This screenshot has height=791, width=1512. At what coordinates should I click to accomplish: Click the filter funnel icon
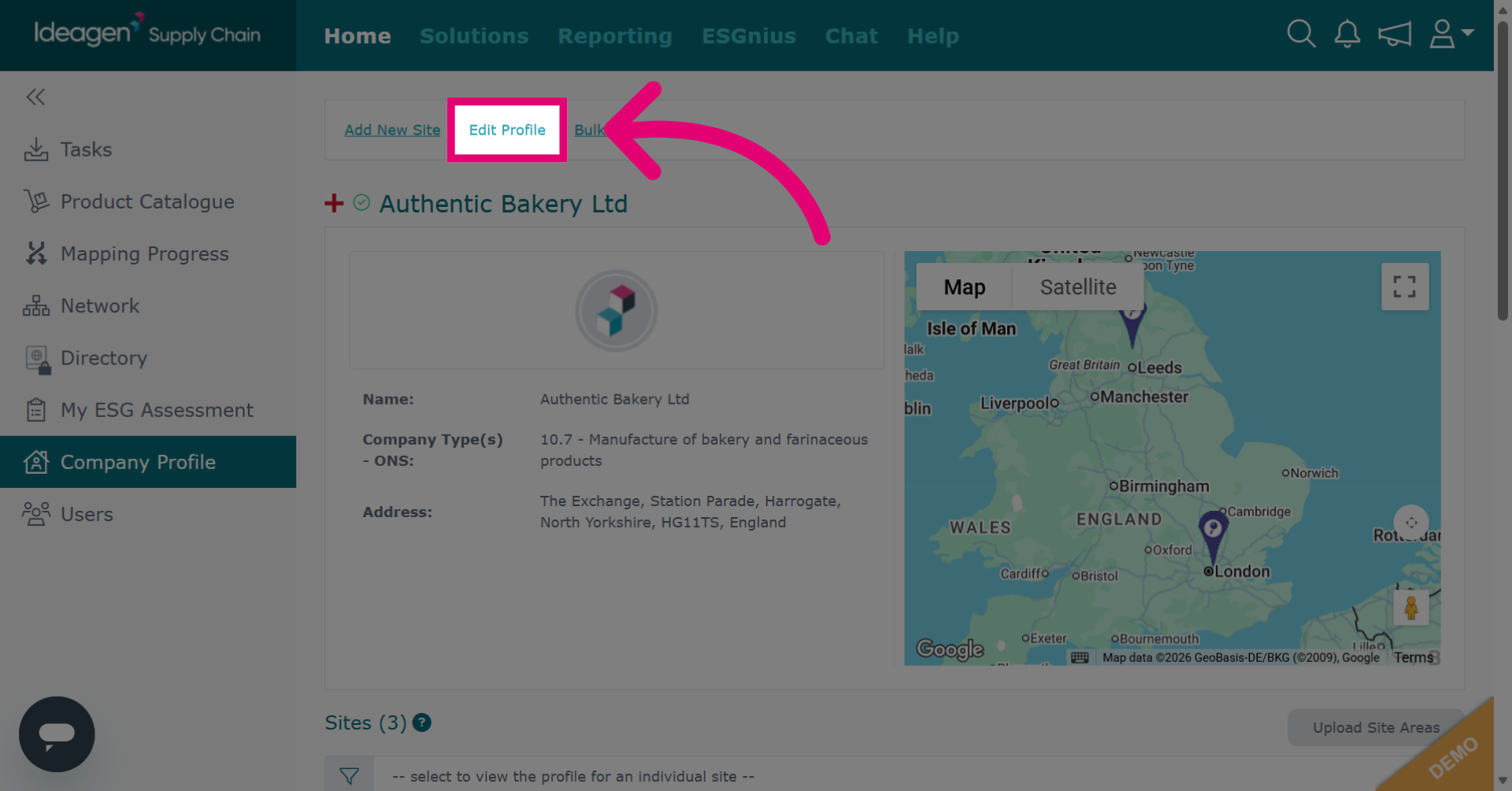(x=350, y=776)
